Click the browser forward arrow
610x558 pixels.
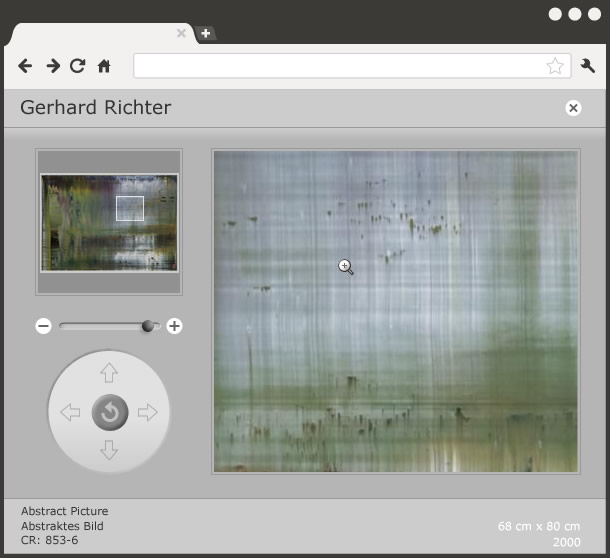pos(52,66)
